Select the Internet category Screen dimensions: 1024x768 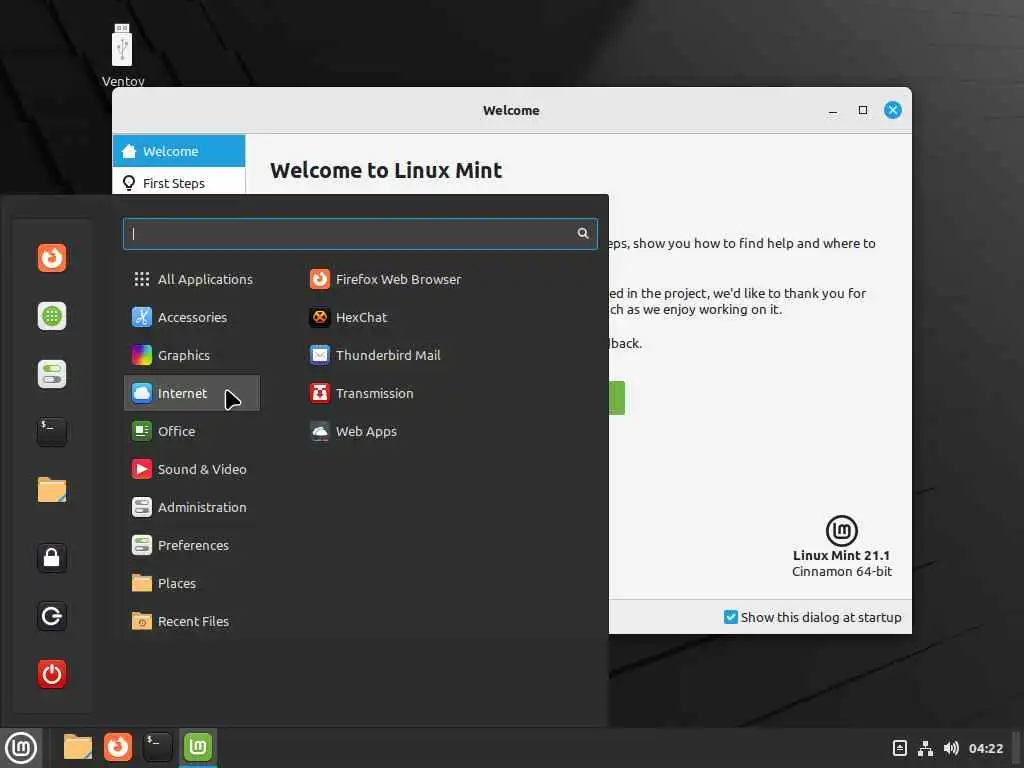click(192, 393)
